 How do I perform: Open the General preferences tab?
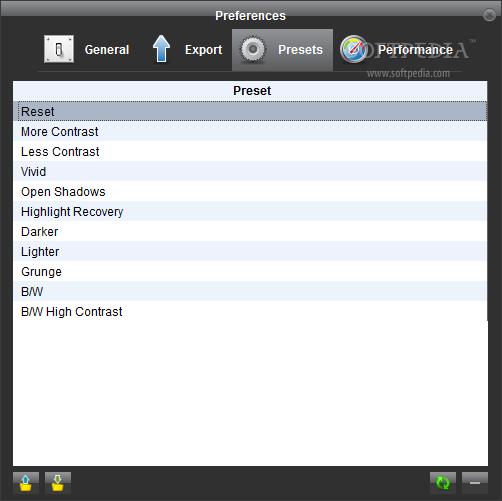point(87,50)
